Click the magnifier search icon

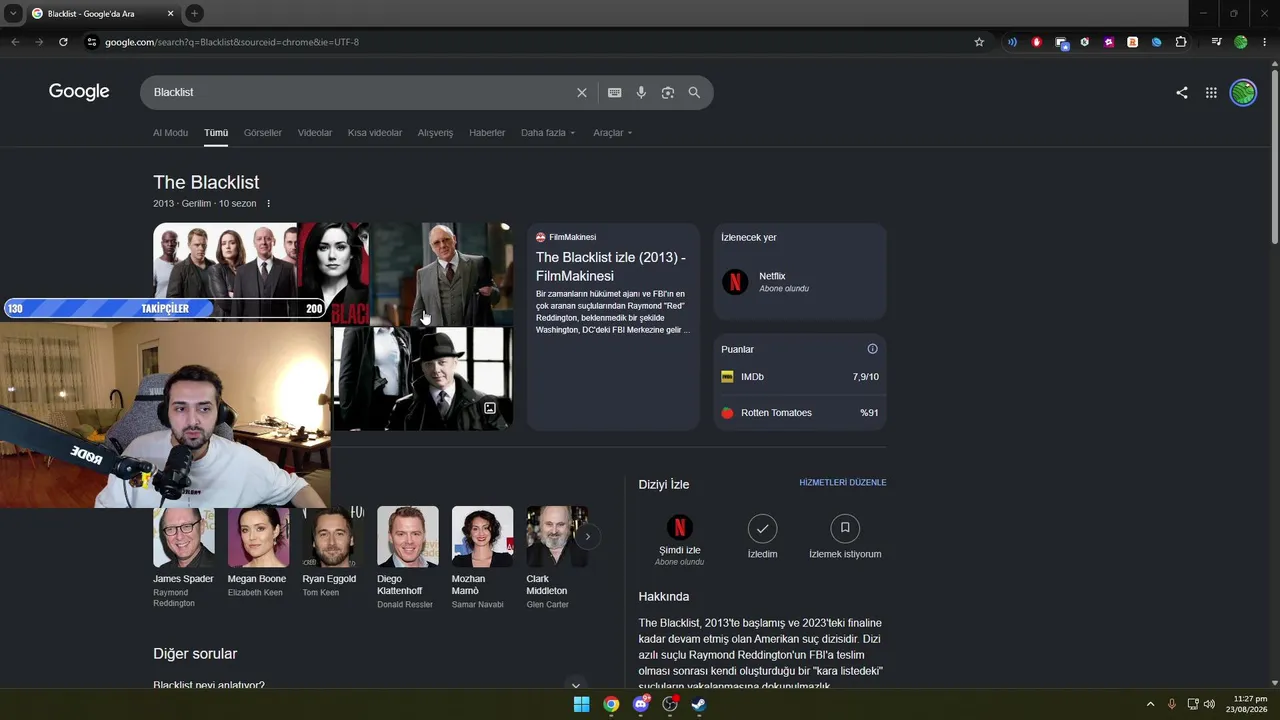pyautogui.click(x=694, y=92)
